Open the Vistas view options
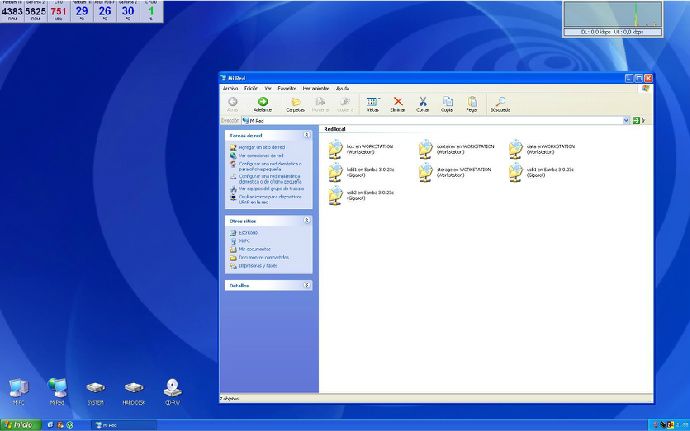The image size is (690, 431). click(373, 105)
